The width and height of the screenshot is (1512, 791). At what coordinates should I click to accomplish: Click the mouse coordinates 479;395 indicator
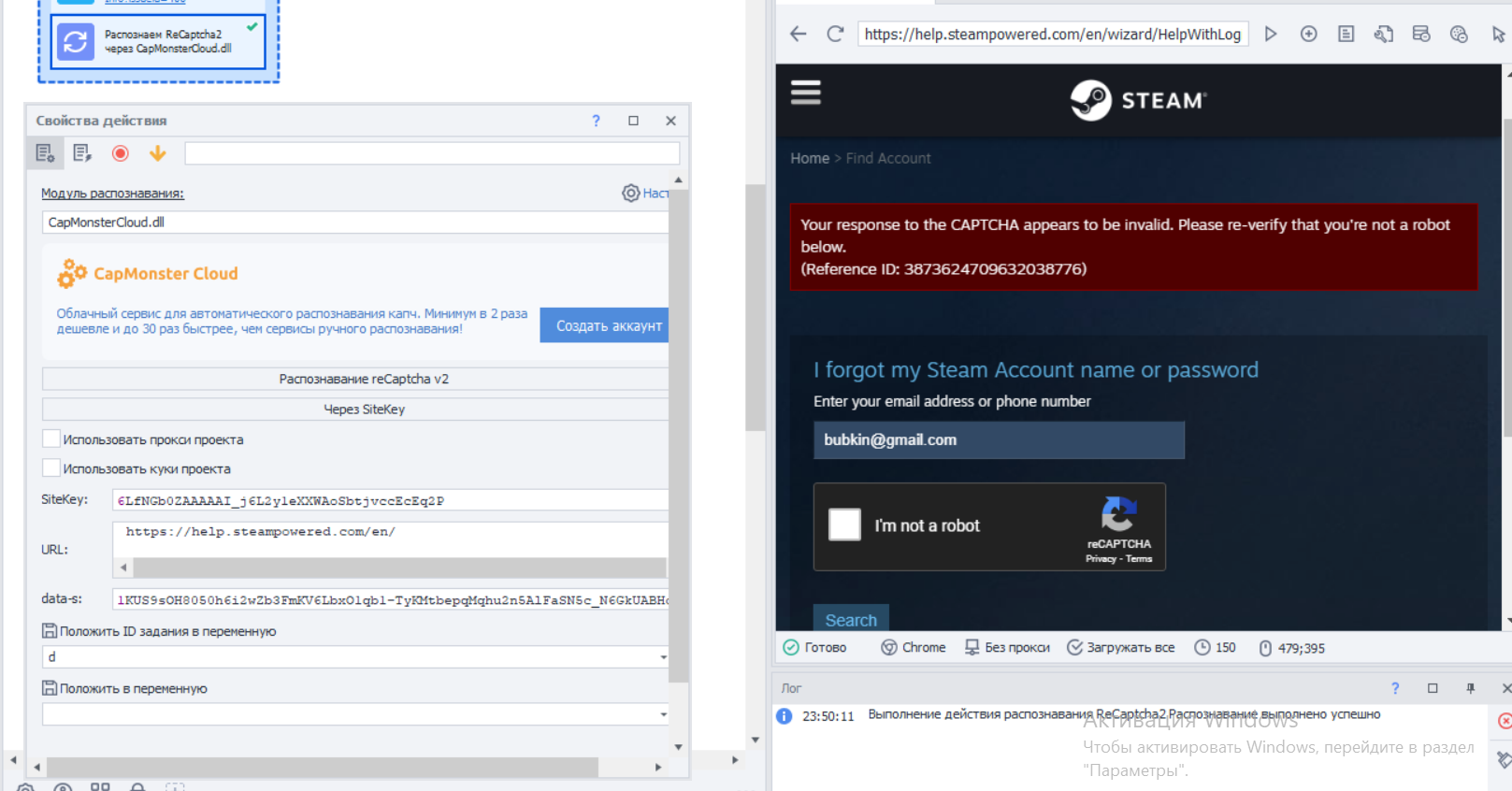click(x=1291, y=648)
